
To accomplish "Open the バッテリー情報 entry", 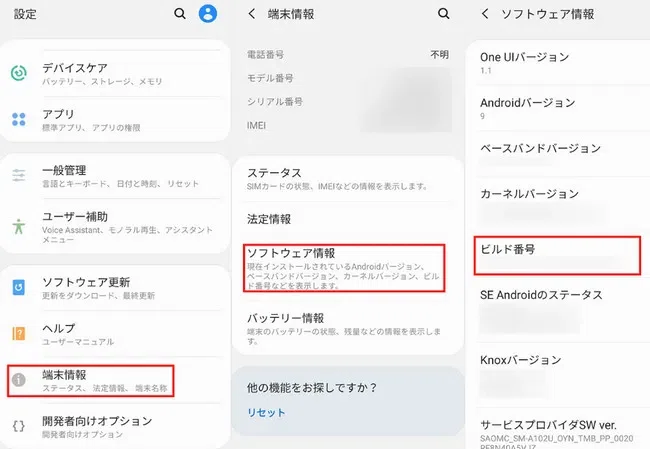I will click(347, 328).
